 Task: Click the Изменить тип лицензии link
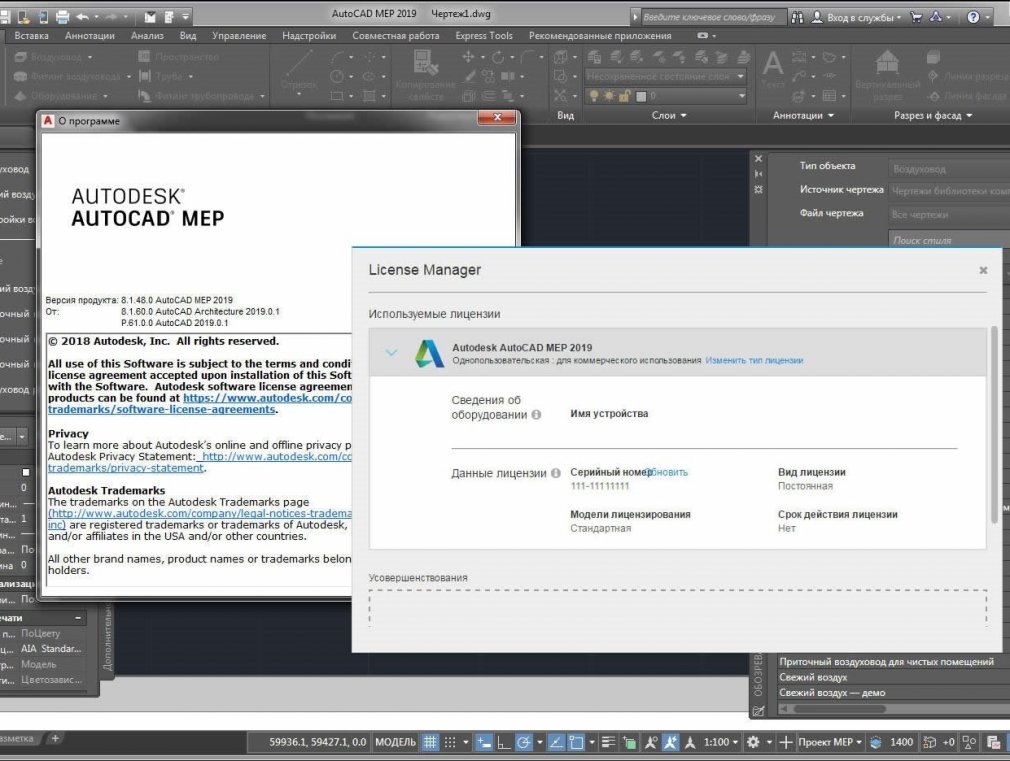click(x=754, y=361)
